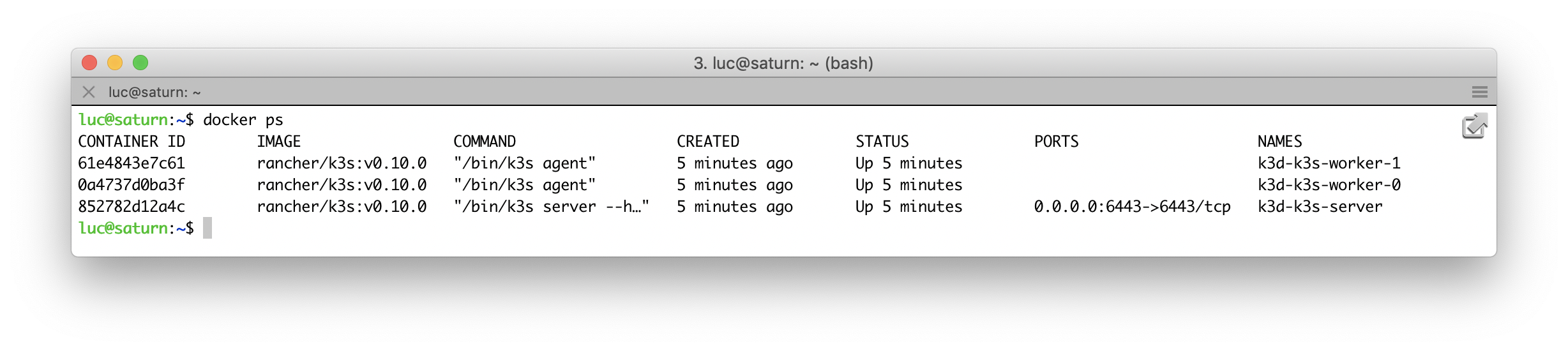Close the luc@saturn tab with X icon
This screenshot has width=1568, height=351.
tap(89, 92)
